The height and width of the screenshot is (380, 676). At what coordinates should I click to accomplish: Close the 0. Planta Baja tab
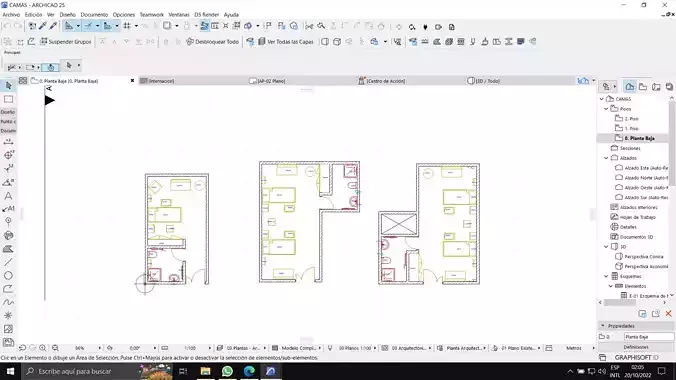click(132, 81)
